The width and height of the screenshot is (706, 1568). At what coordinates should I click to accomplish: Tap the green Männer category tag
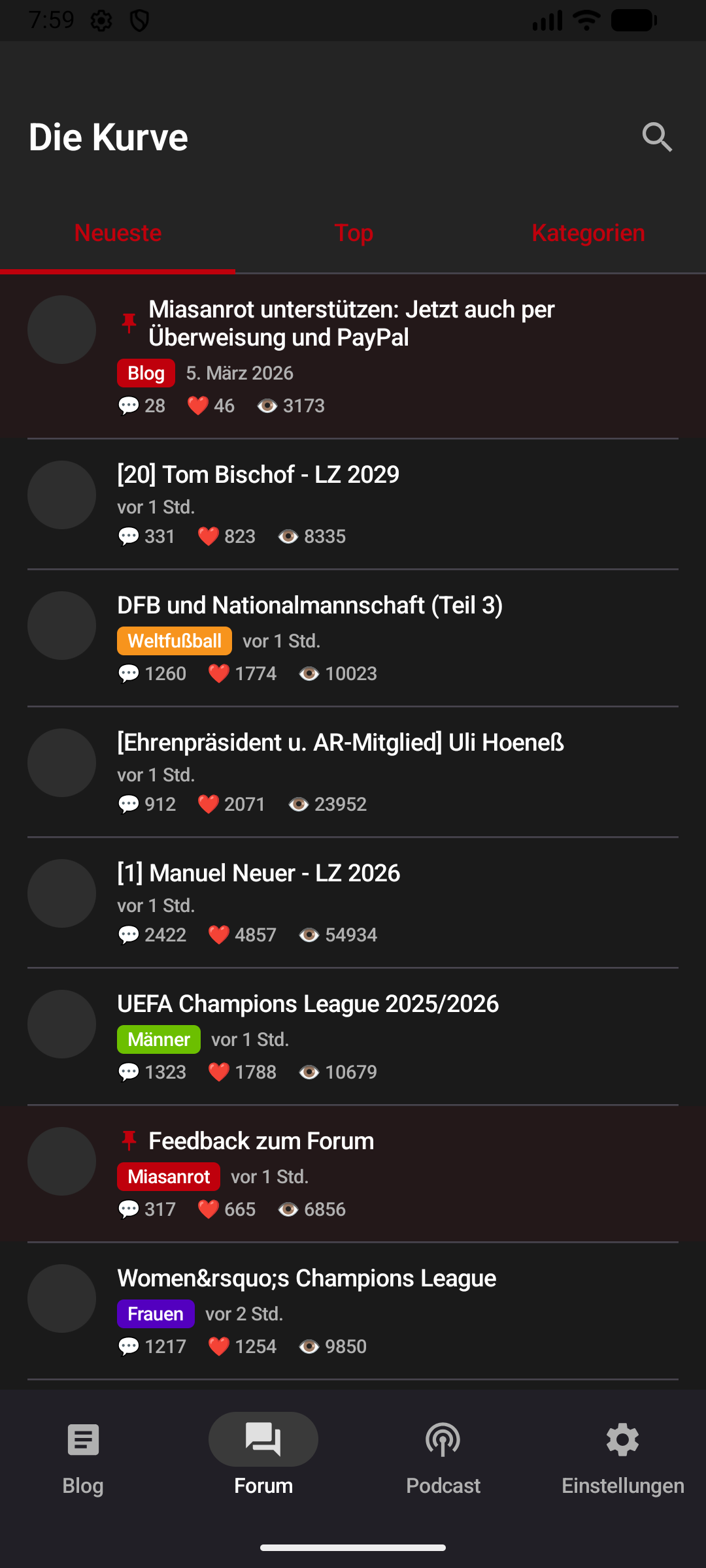coord(159,1039)
